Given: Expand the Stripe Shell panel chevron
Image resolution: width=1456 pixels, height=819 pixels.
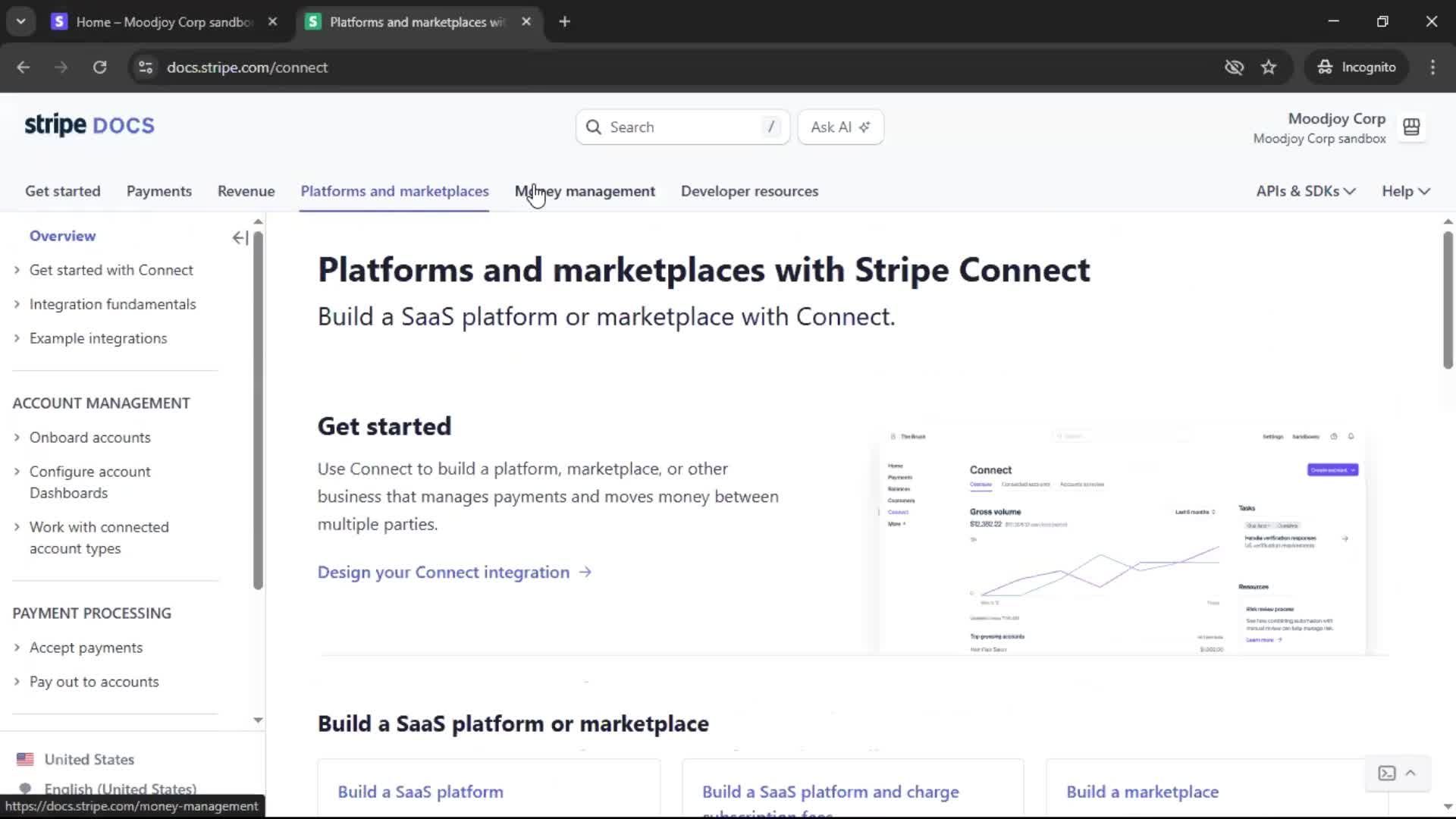Looking at the screenshot, I should pyautogui.click(x=1410, y=773).
